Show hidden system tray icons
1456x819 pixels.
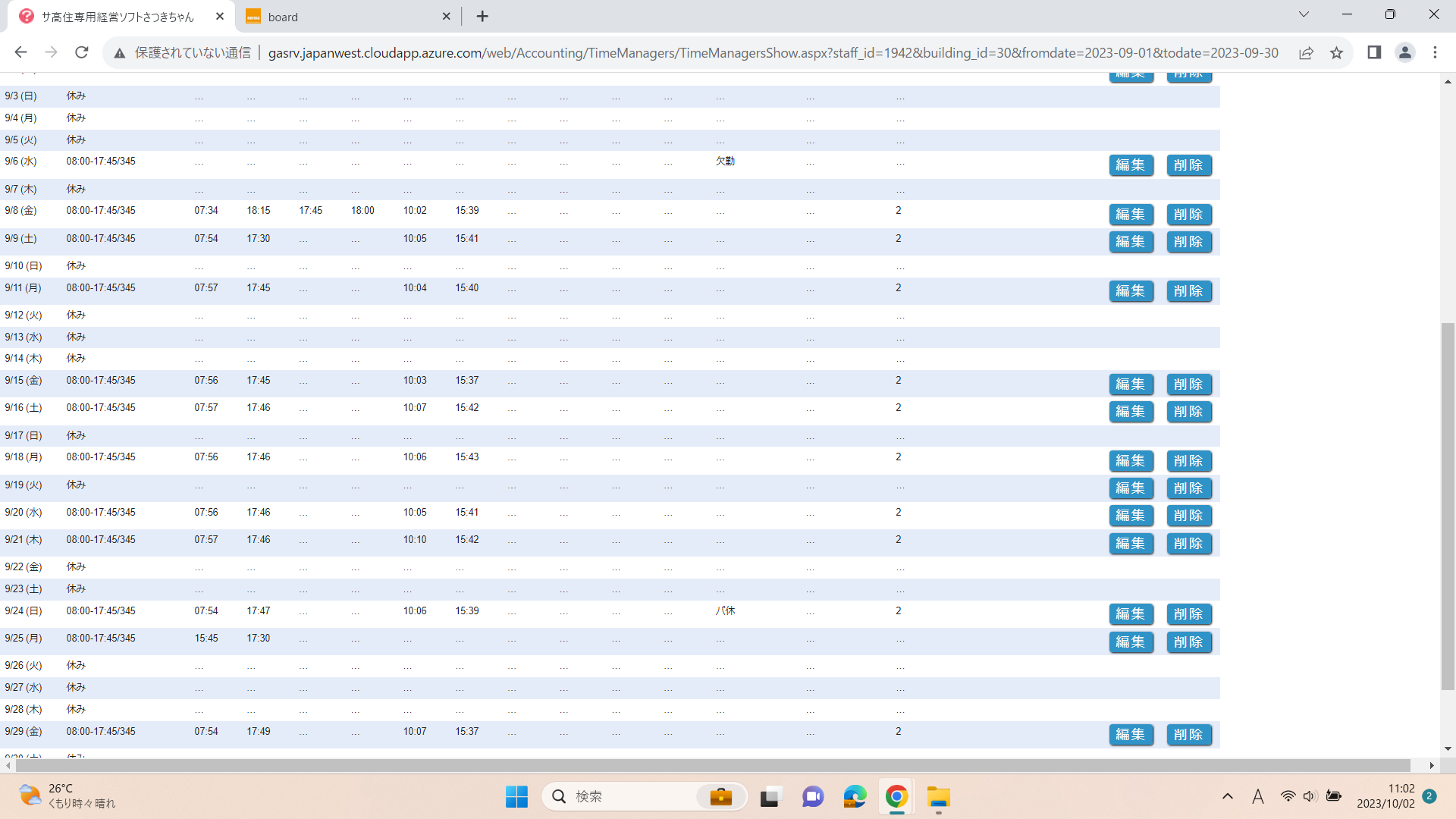pos(1227,796)
